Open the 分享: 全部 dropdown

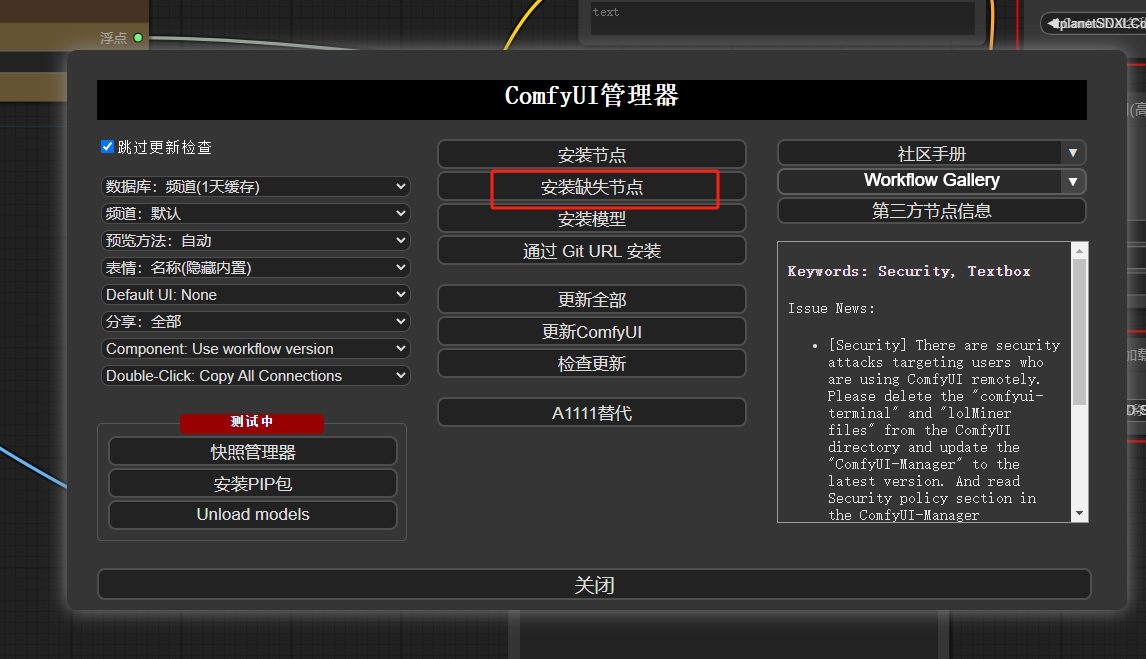pos(255,321)
